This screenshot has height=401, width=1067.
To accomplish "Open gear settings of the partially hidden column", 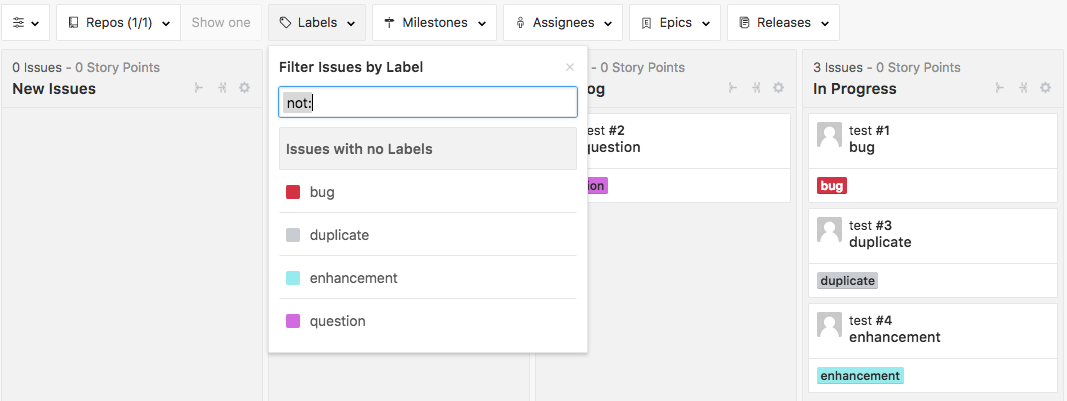I will click(778, 88).
